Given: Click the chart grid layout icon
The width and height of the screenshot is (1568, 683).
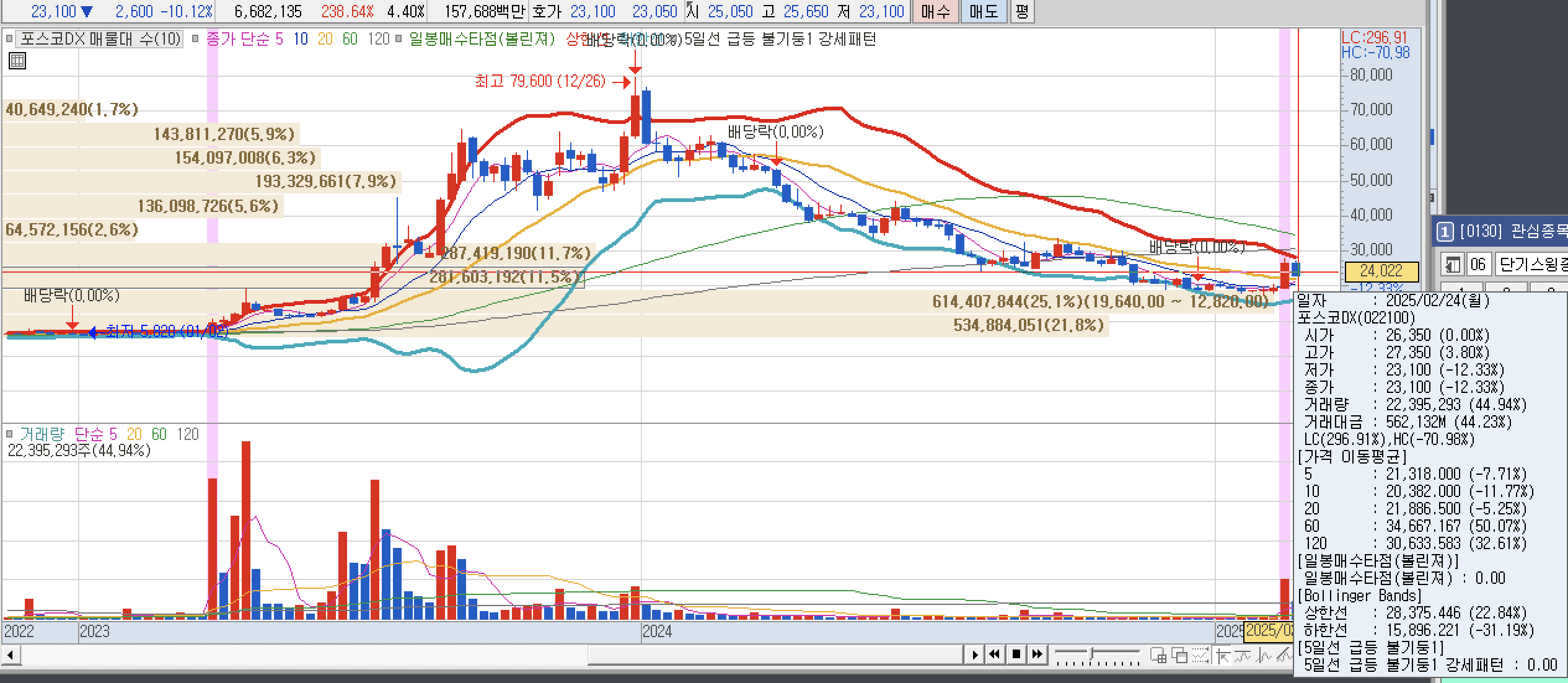Looking at the screenshot, I should pos(1158,655).
